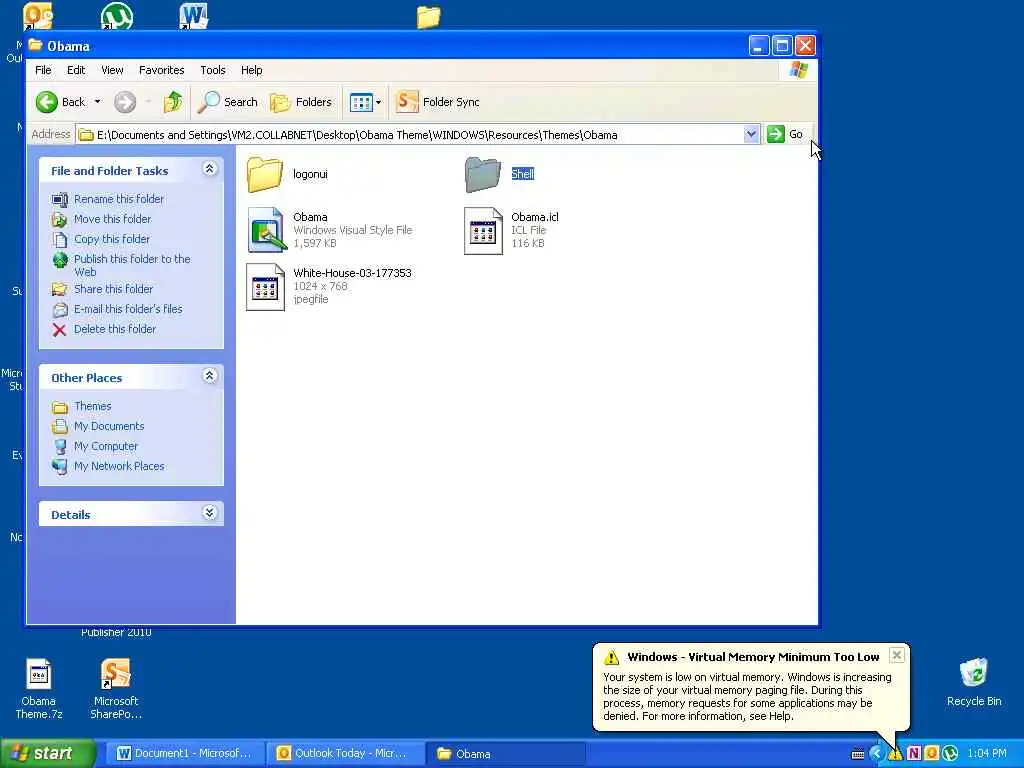Open the Views dropdown button
The image size is (1024, 768).
[x=365, y=102]
